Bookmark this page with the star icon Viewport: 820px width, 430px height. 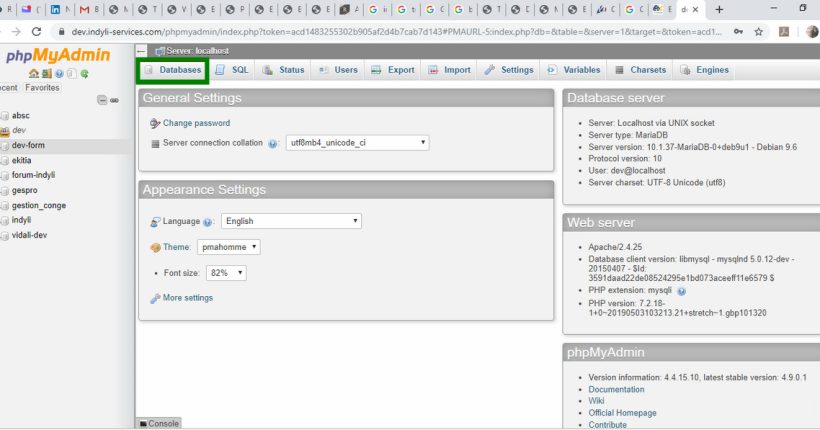[759, 32]
